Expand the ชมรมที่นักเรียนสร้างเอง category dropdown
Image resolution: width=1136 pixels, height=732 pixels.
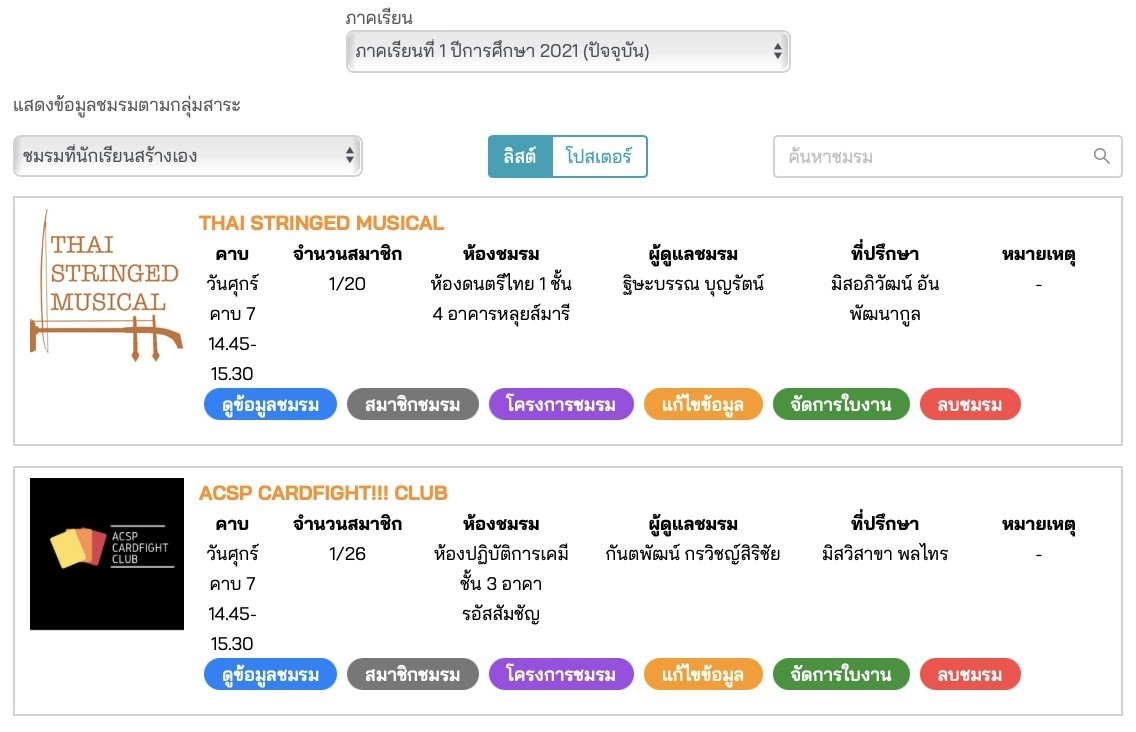tap(188, 156)
